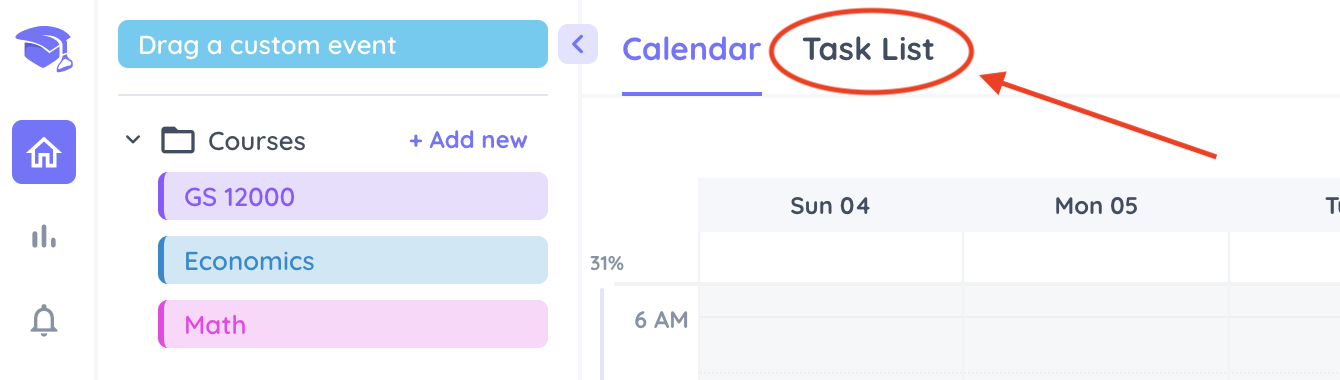Viewport: 1340px width, 380px height.
Task: Click the Courses folder icon
Action: tap(178, 141)
